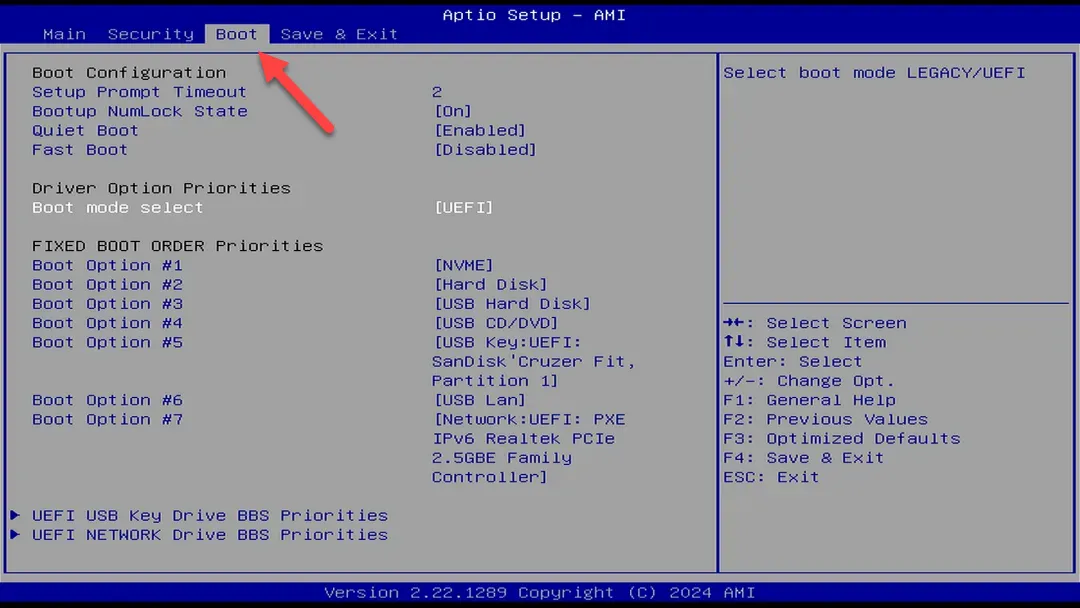Select Boot Option #6 label
This screenshot has width=1080, height=608.
107,400
